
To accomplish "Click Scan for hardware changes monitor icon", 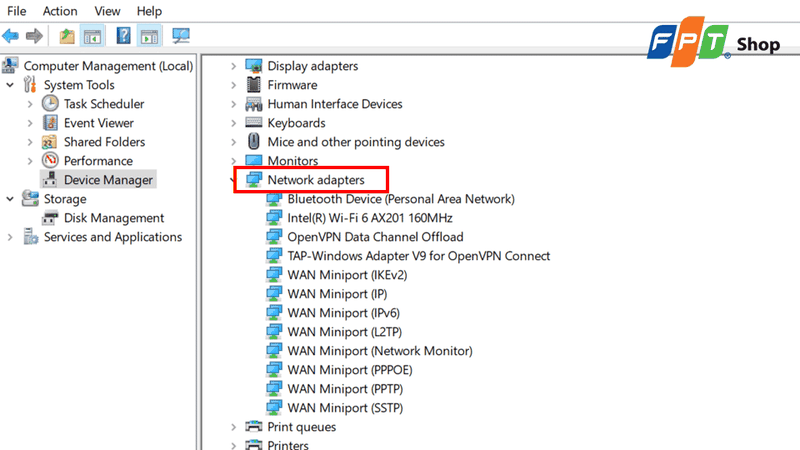I will click(181, 36).
